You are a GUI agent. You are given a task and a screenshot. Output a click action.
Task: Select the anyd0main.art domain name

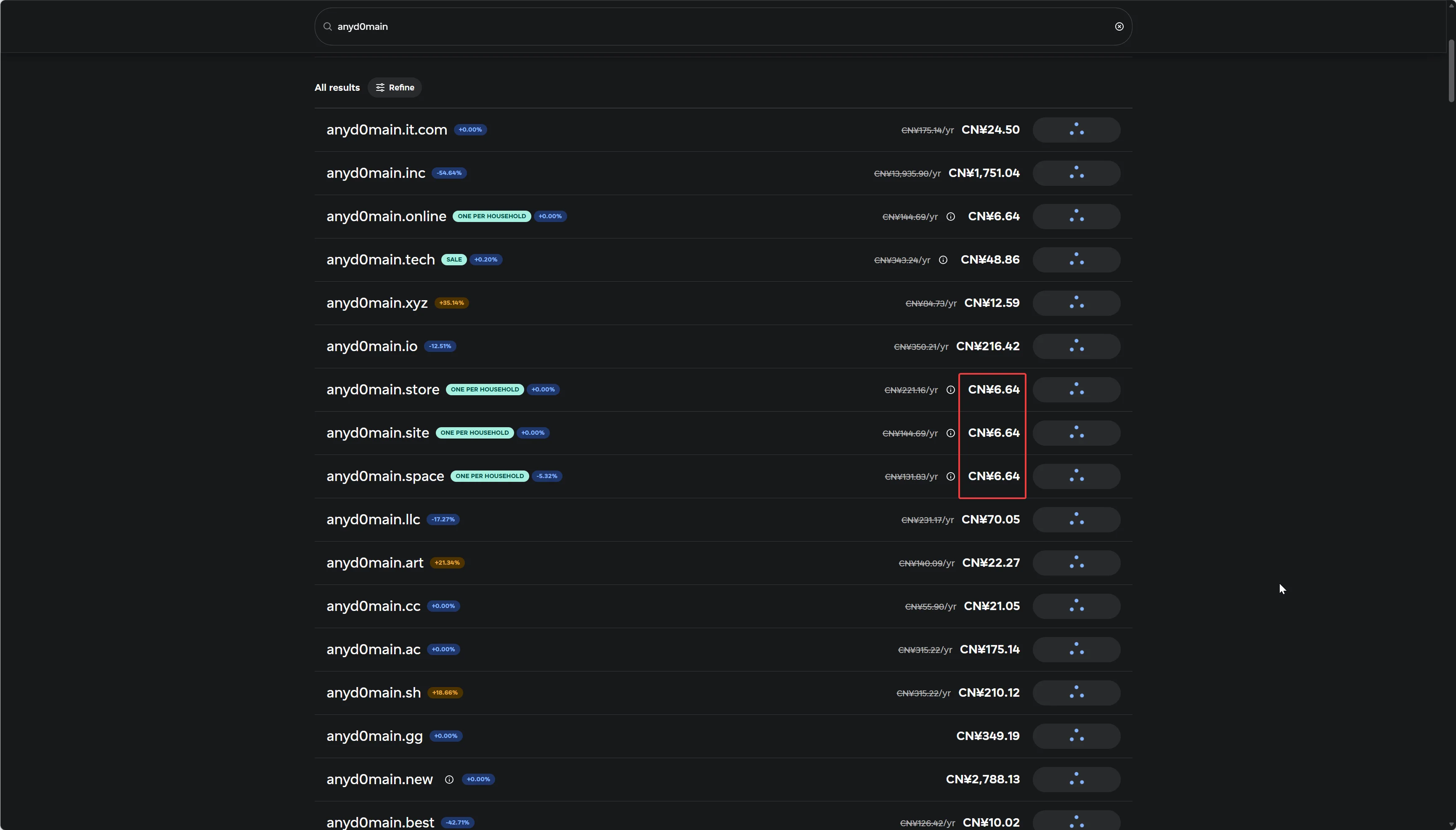[x=375, y=563]
